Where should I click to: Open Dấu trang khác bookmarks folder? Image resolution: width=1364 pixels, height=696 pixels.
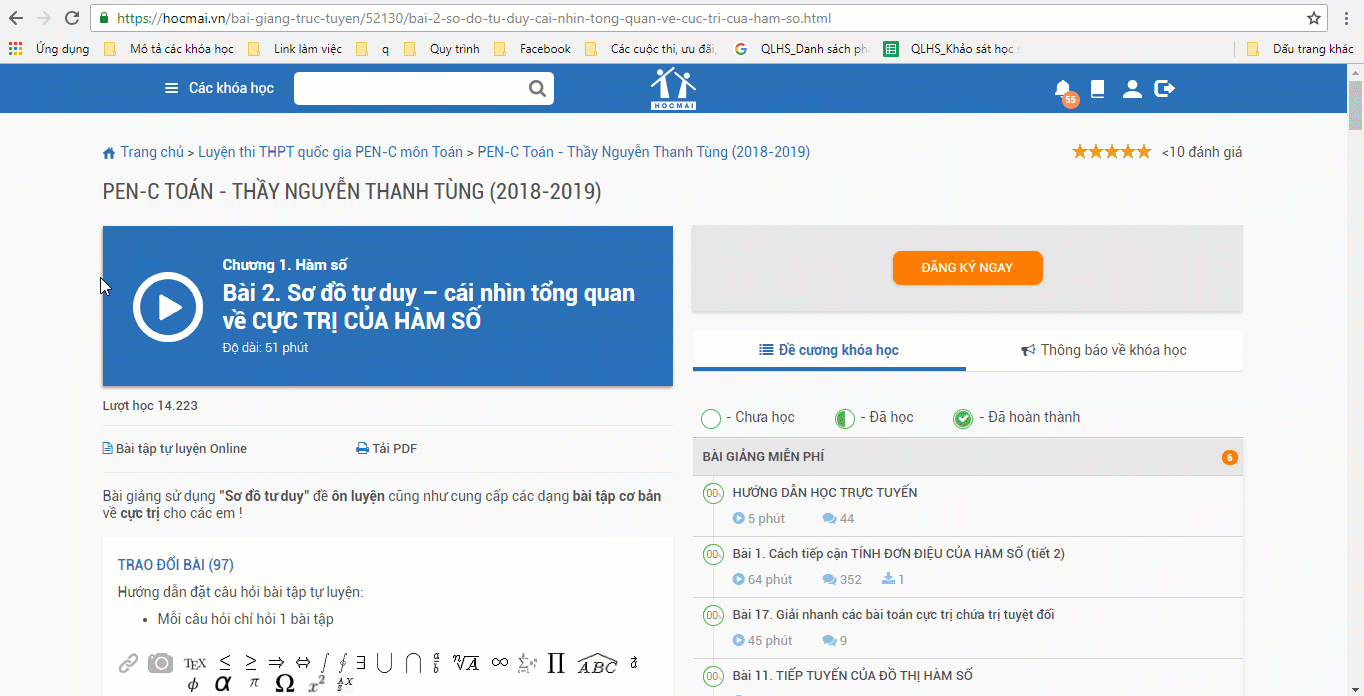(1300, 48)
